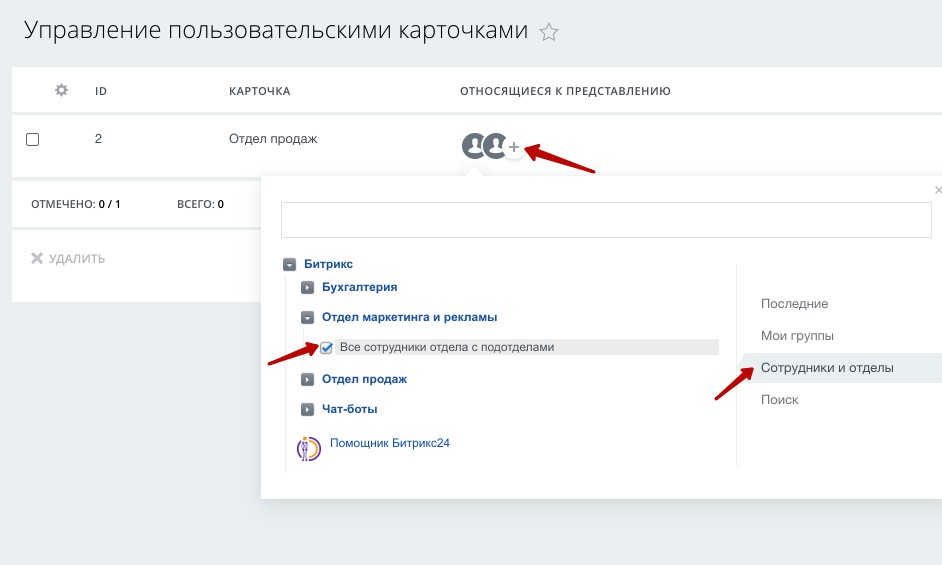Click the Удалить button
Image resolution: width=942 pixels, height=565 pixels.
point(68,258)
